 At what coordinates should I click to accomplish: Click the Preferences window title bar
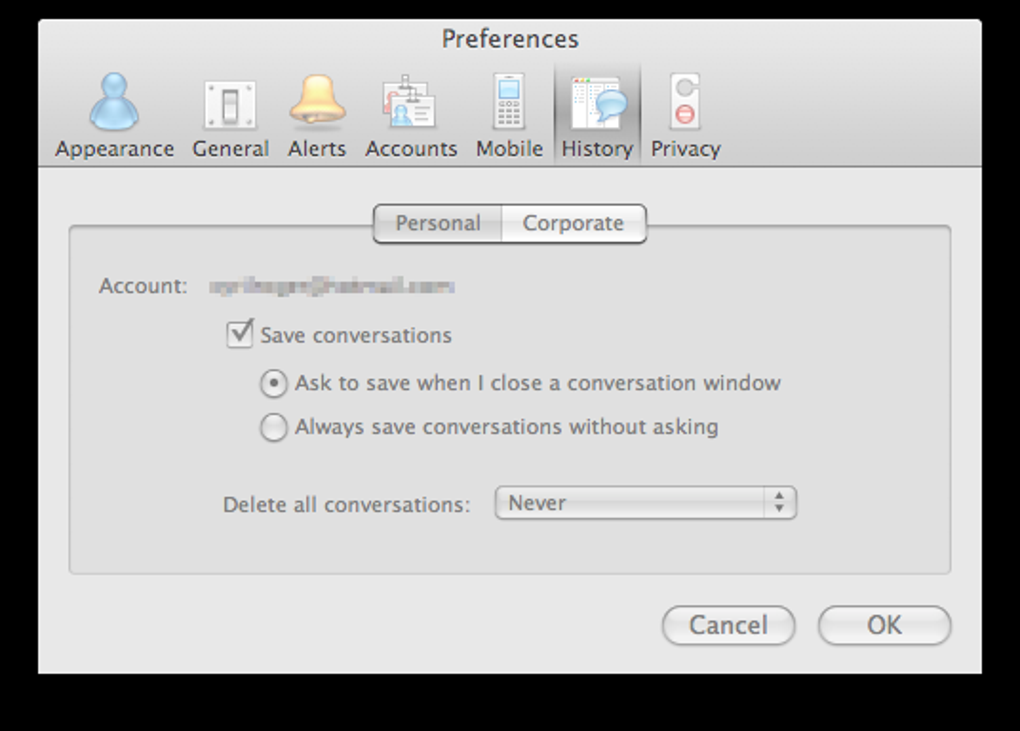(x=510, y=39)
